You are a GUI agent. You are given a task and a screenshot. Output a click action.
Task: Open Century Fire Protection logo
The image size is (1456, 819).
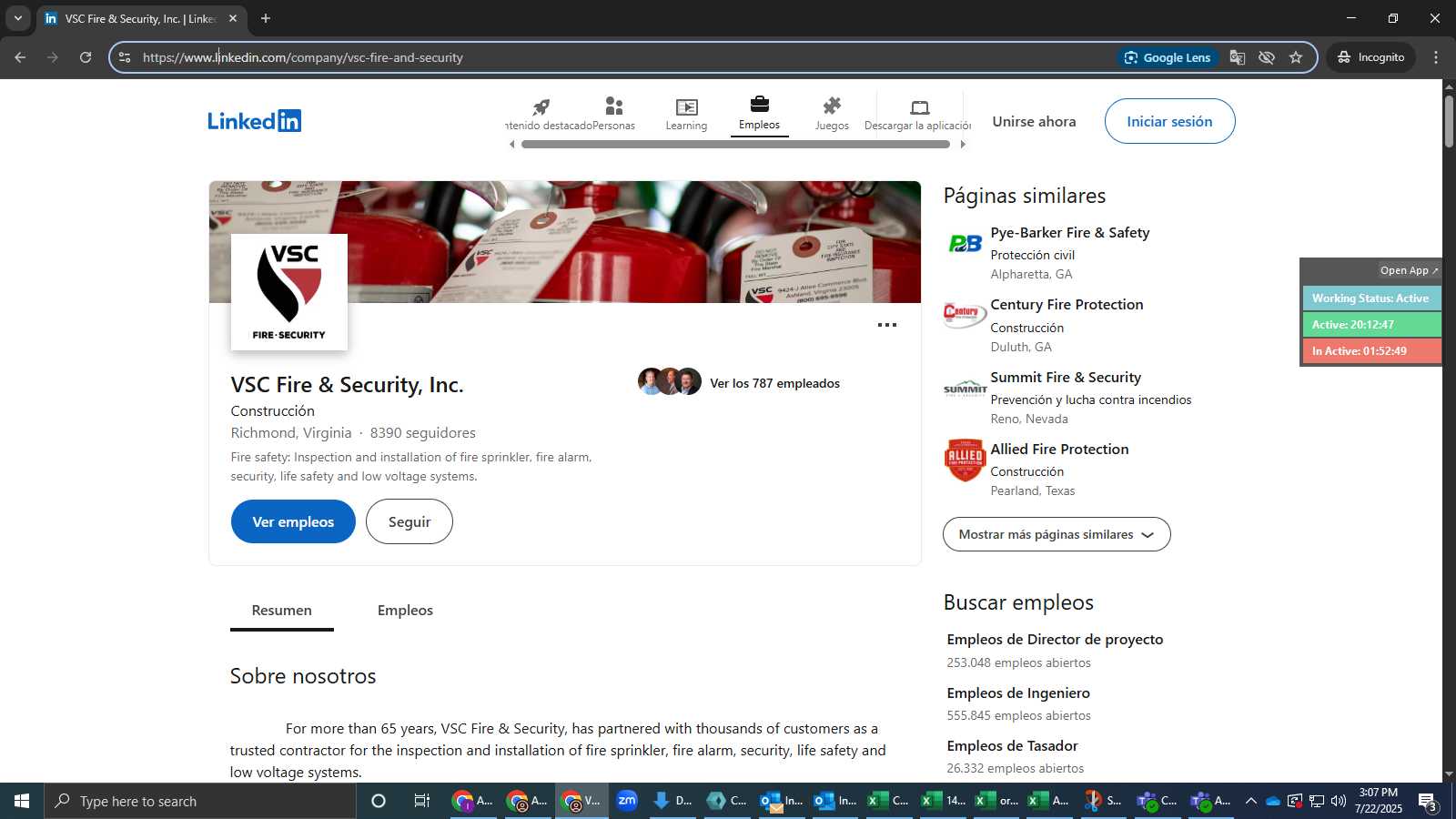[x=966, y=315]
